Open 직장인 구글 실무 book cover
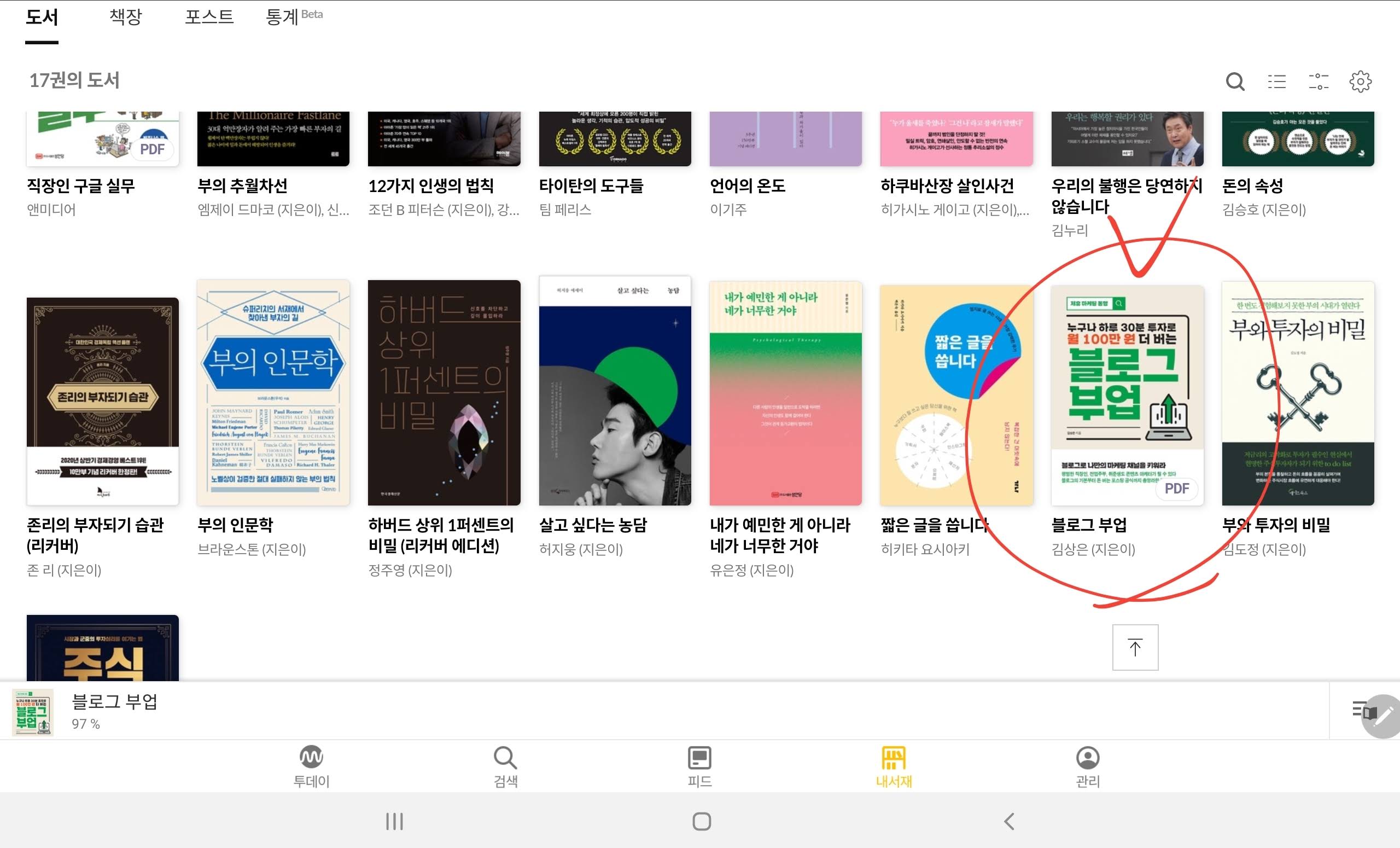 point(103,138)
